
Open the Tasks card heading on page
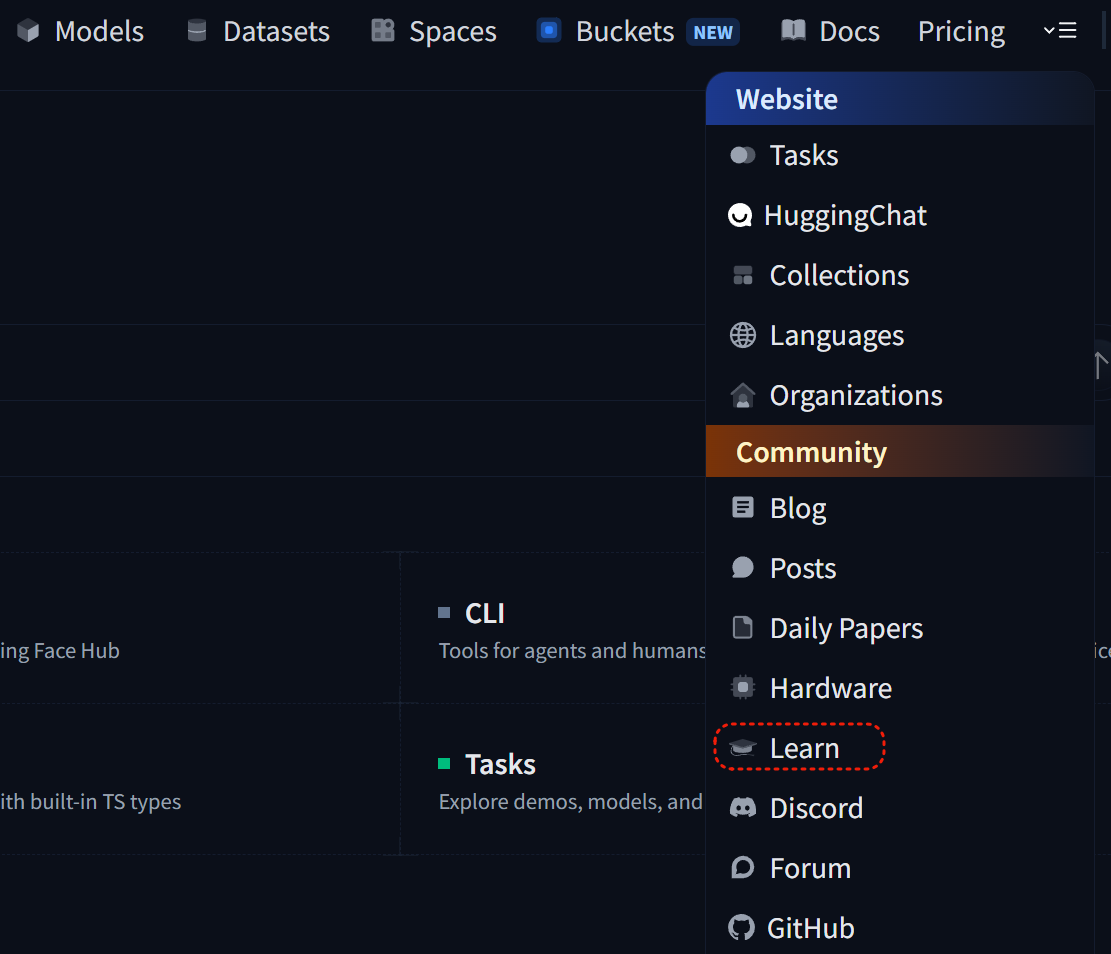point(500,764)
